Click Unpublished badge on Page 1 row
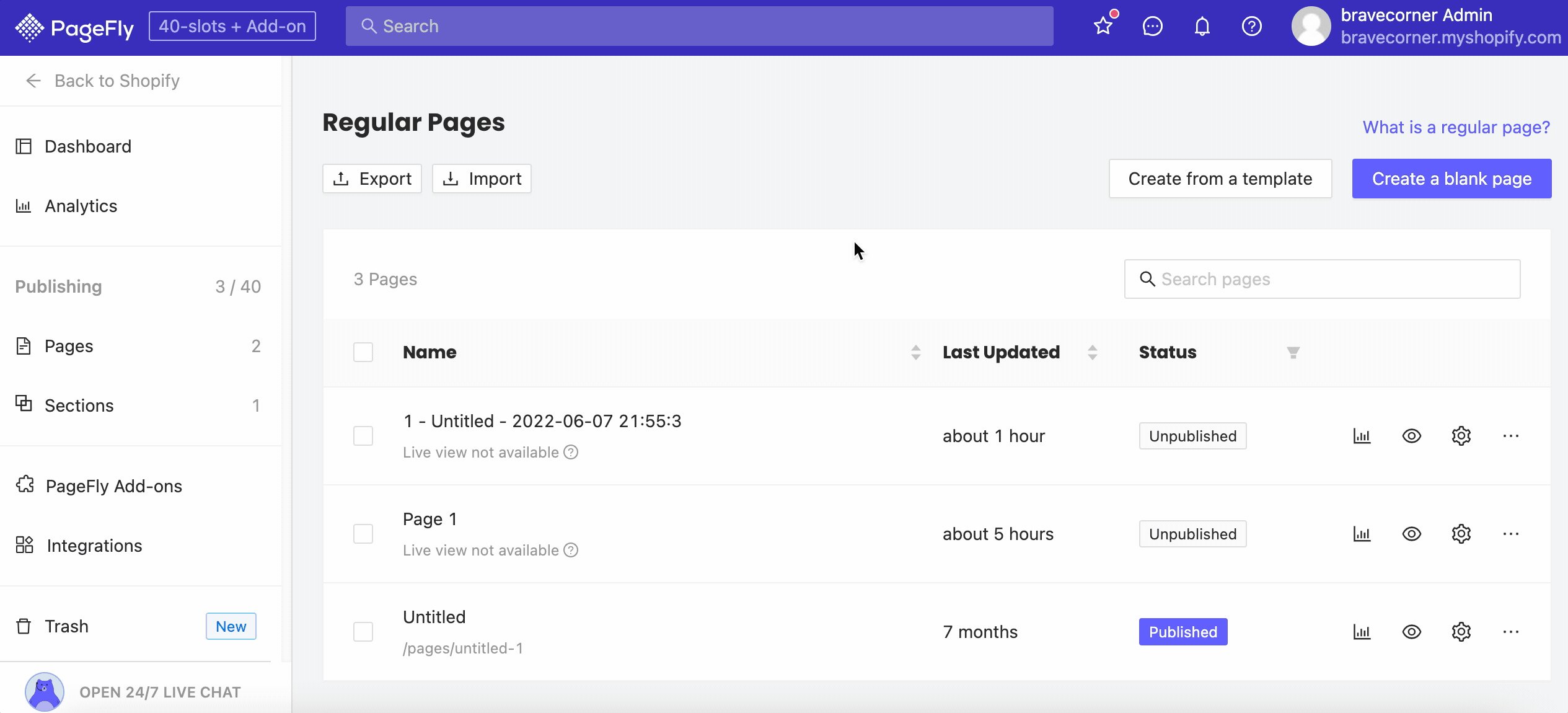Screen dimensions: 1568x713 pos(1193,534)
